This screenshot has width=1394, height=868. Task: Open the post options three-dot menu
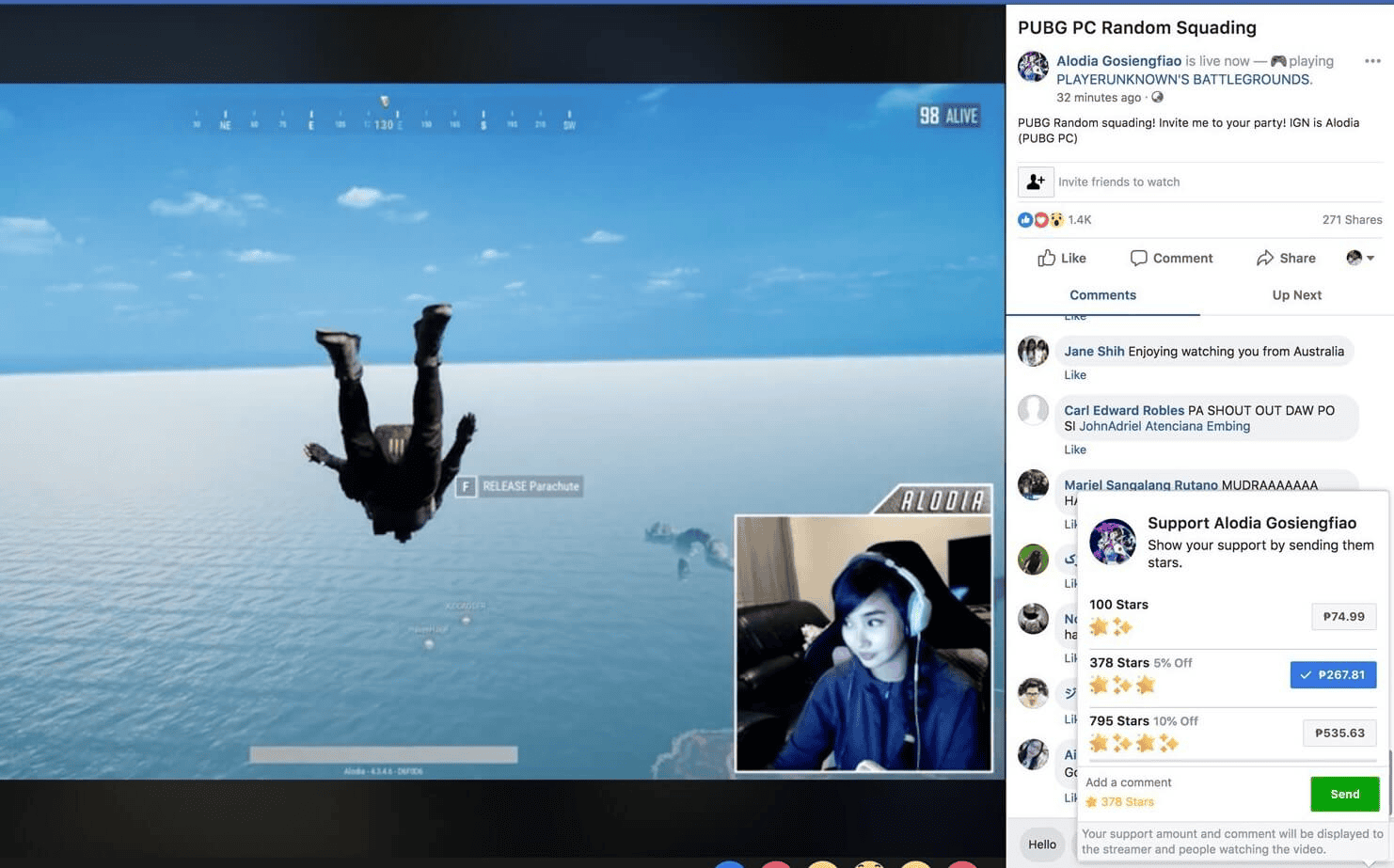1372,61
